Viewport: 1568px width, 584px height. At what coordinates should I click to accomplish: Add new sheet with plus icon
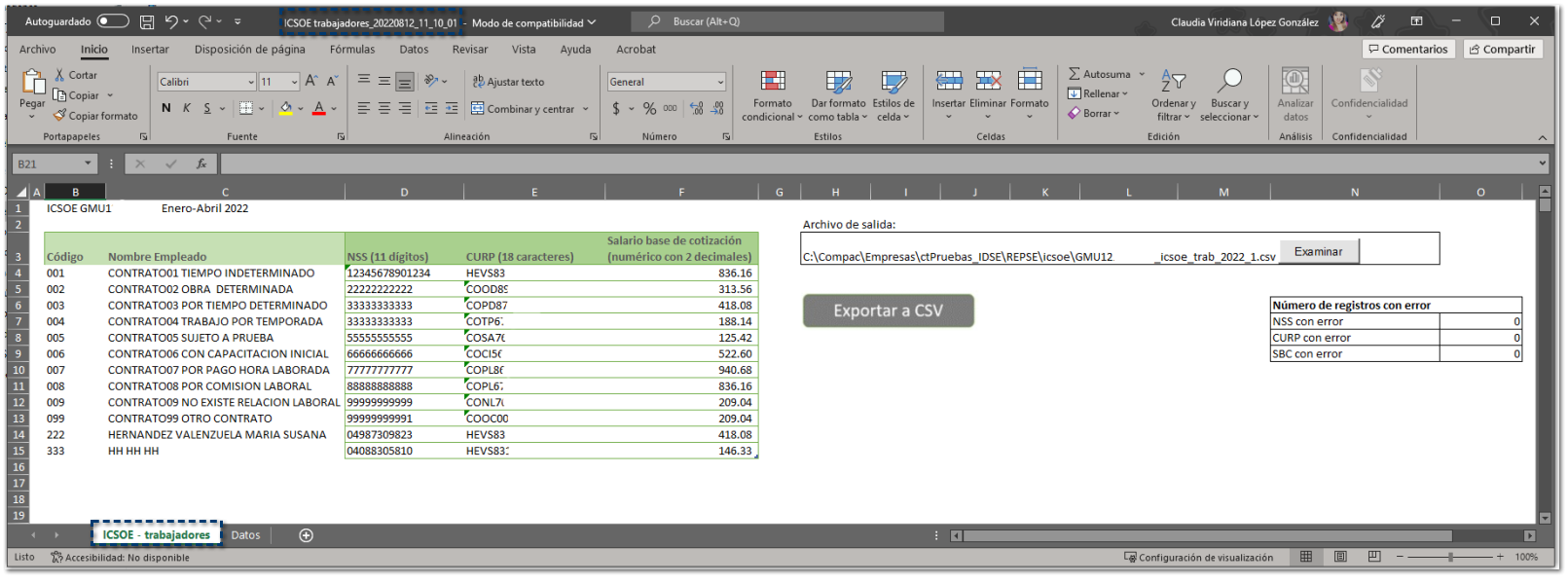coord(306,535)
